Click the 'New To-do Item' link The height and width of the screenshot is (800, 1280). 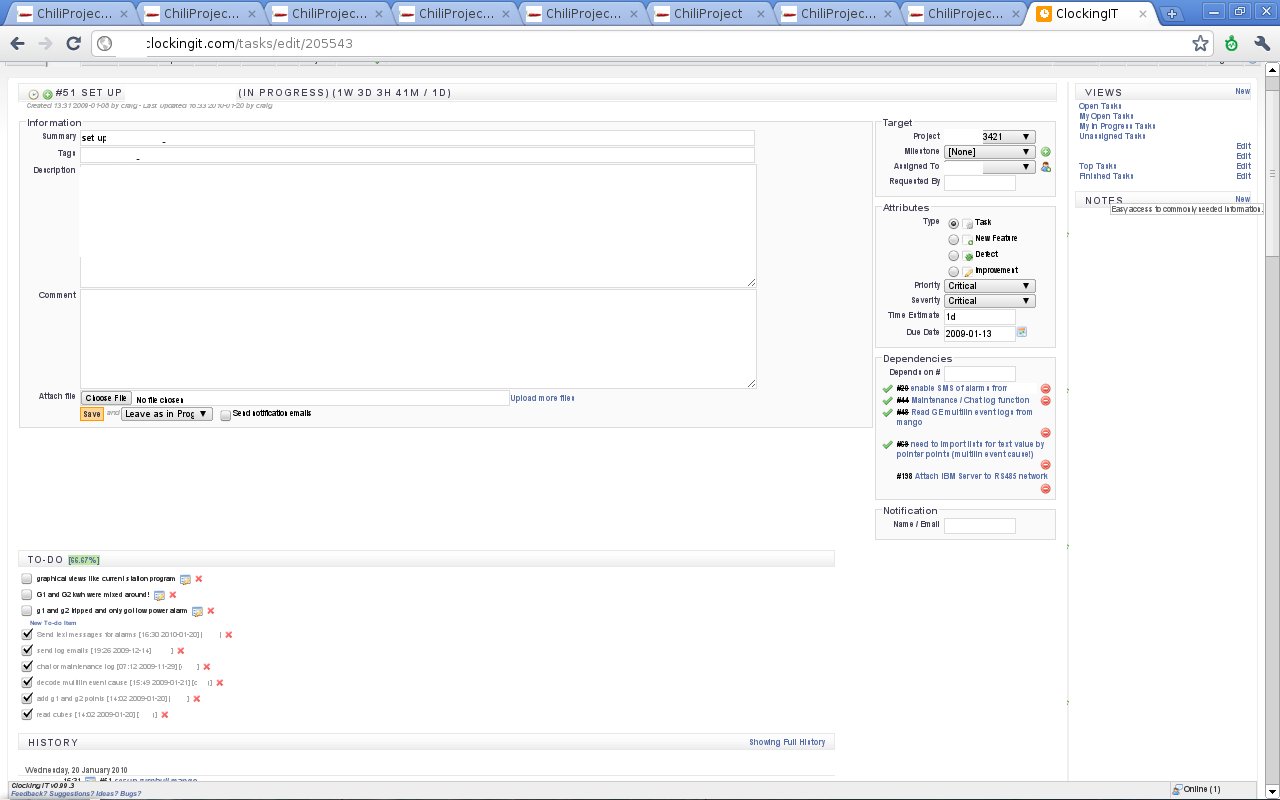pos(53,623)
